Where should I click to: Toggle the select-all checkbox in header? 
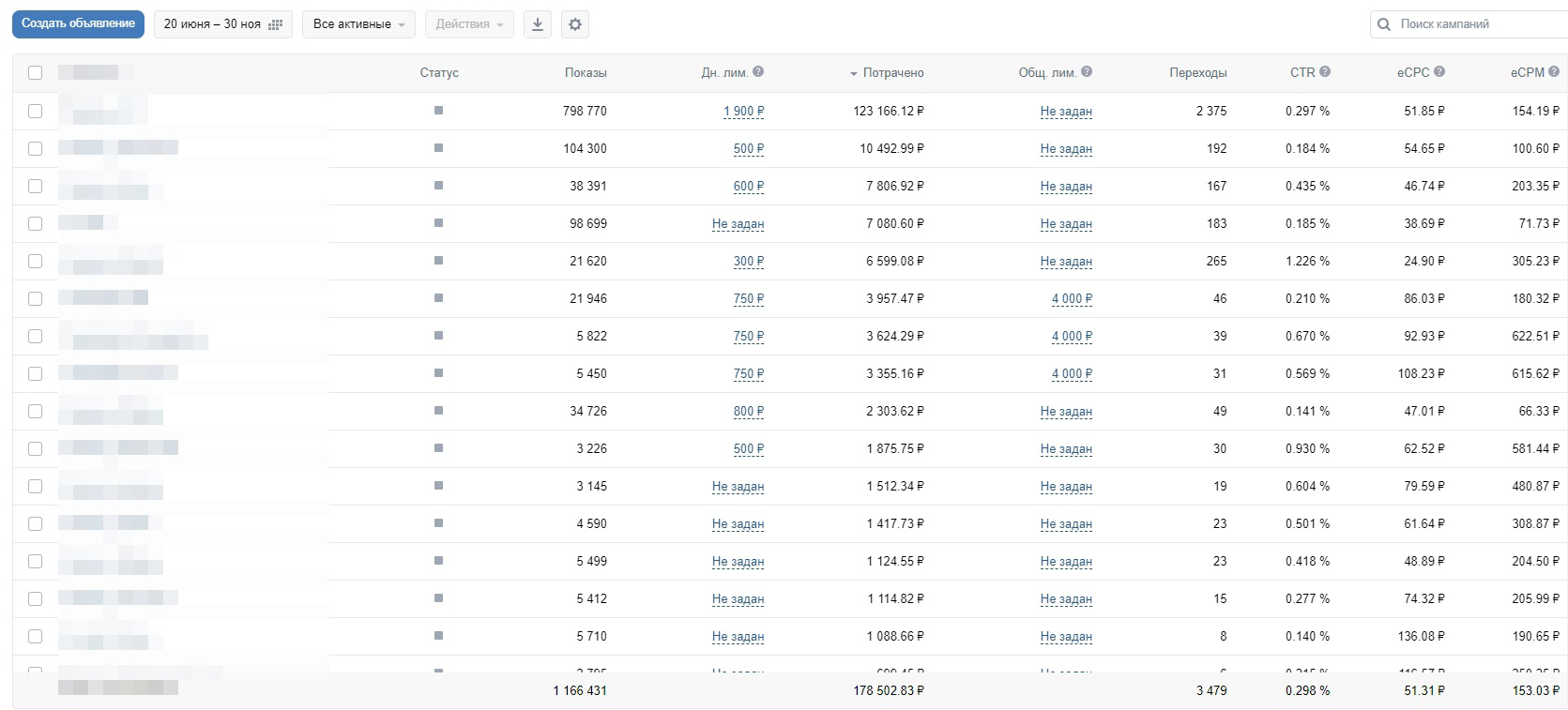tap(36, 73)
